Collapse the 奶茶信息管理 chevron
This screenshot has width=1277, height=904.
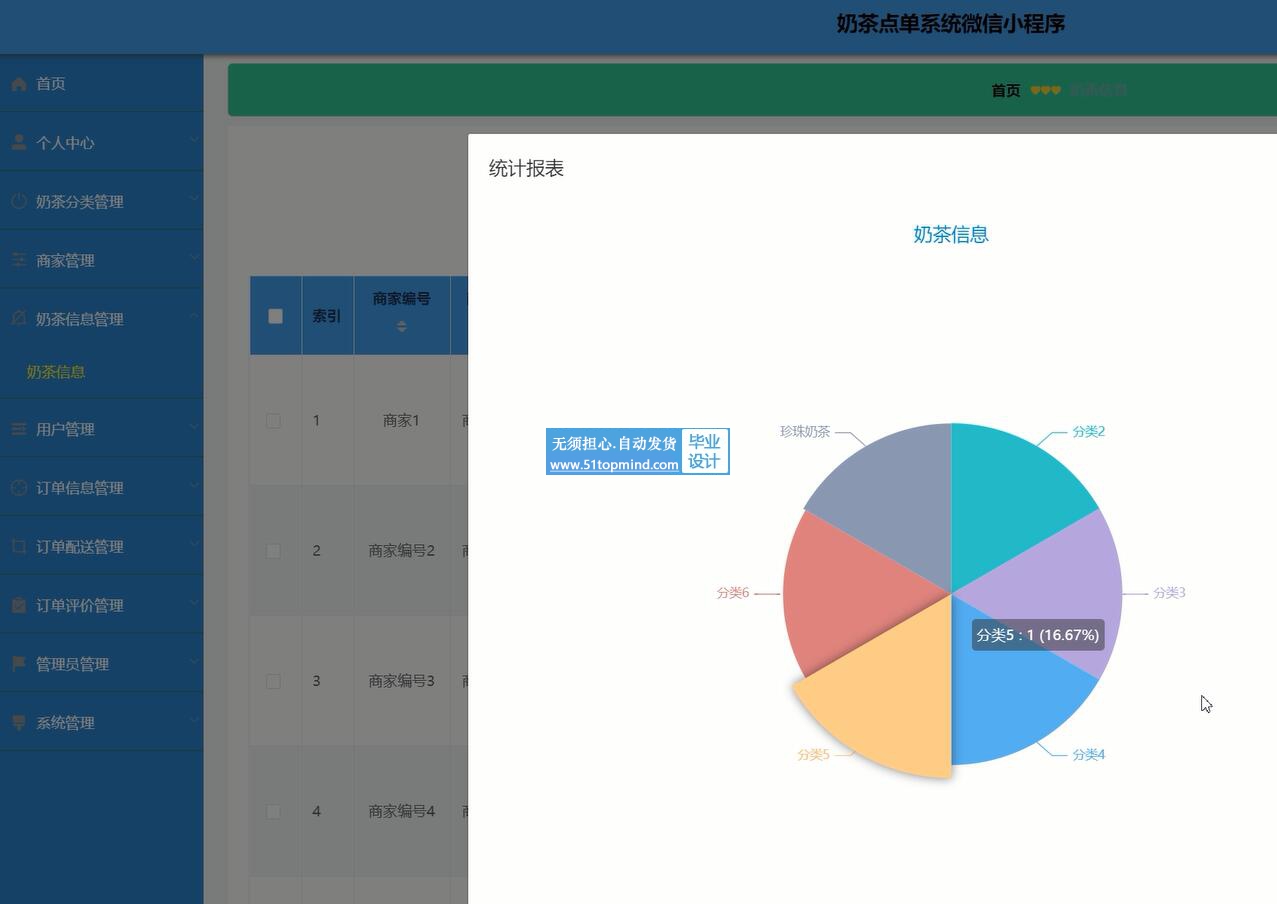(x=194, y=317)
